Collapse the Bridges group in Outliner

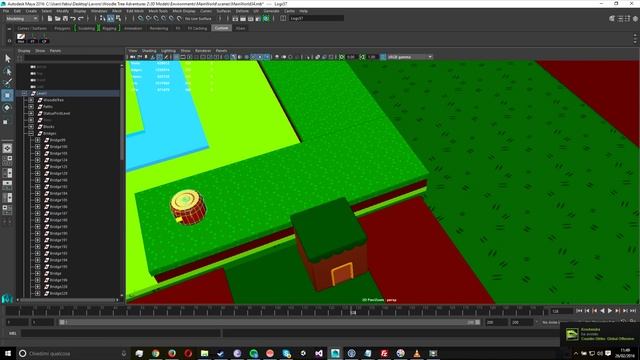coord(31,133)
